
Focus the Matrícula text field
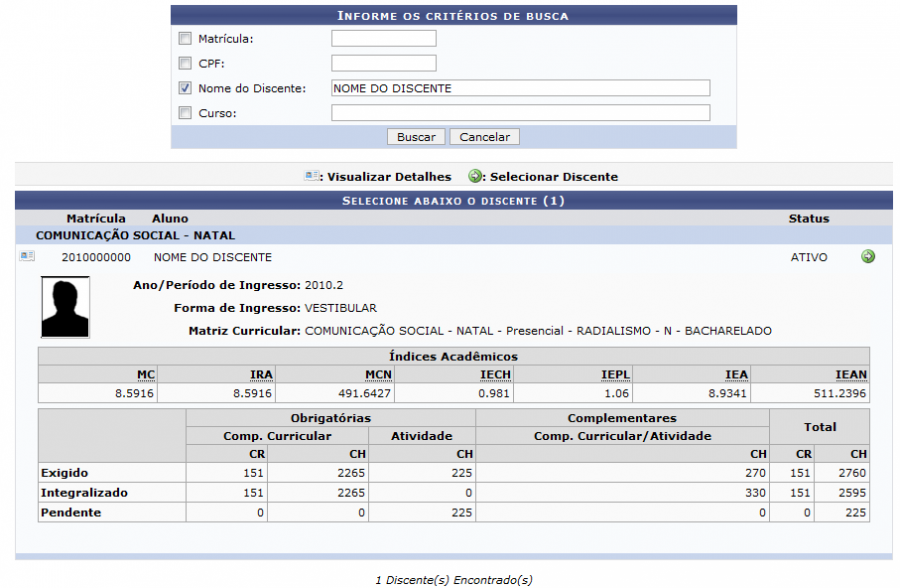click(x=384, y=39)
